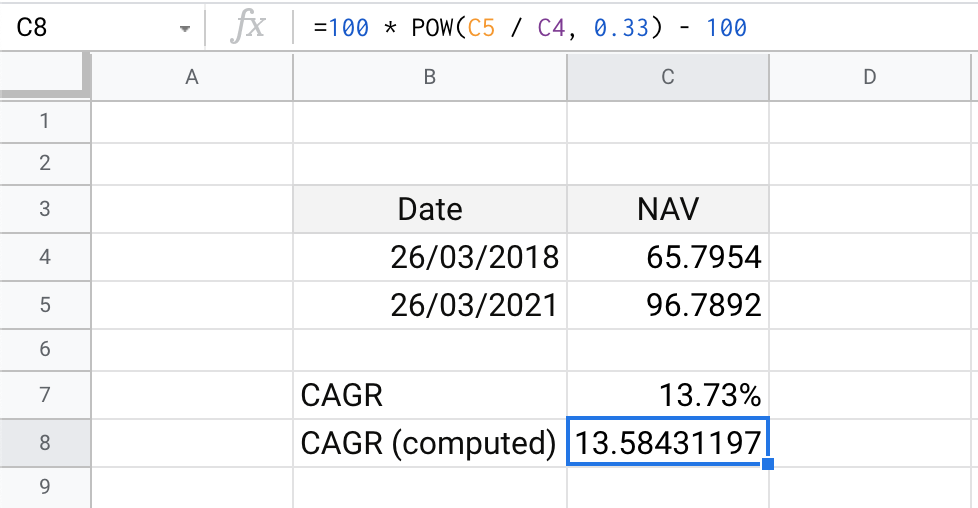Screen dimensions: 978x508
Task: Click the NAV header cell
Action: tap(668, 208)
